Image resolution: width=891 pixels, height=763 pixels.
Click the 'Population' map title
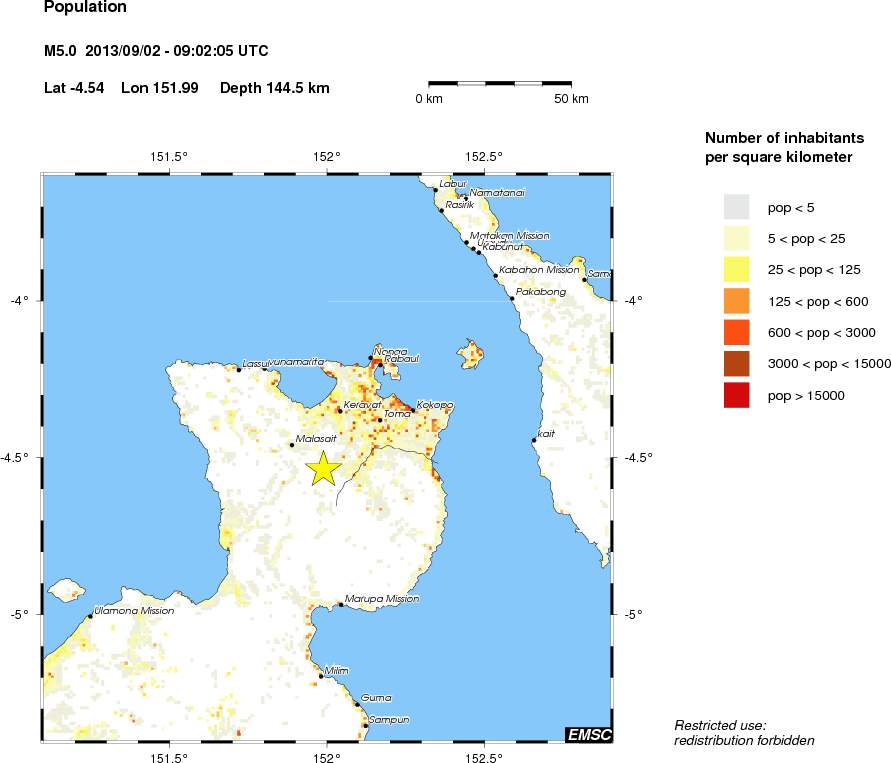pos(86,8)
